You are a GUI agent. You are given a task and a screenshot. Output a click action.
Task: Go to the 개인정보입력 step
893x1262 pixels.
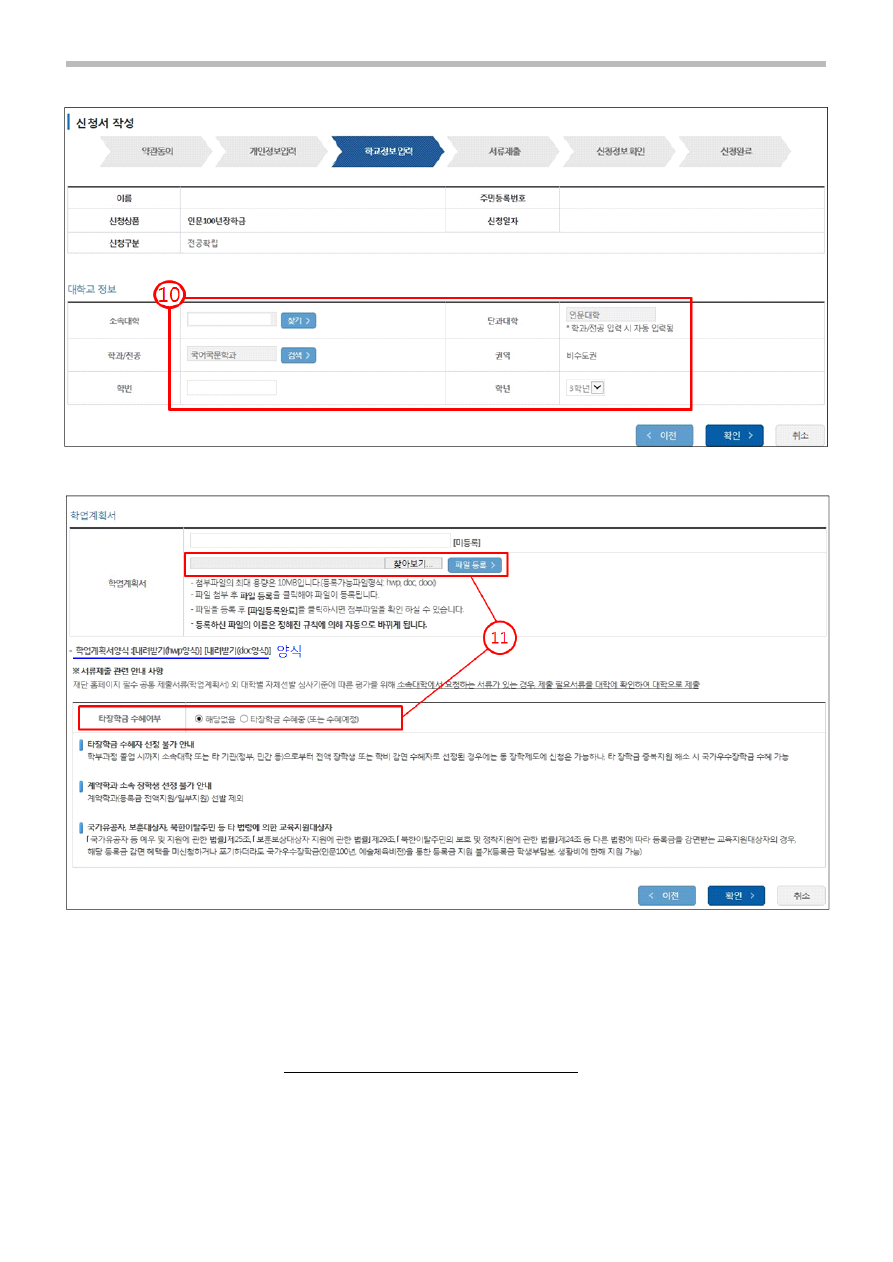(273, 151)
